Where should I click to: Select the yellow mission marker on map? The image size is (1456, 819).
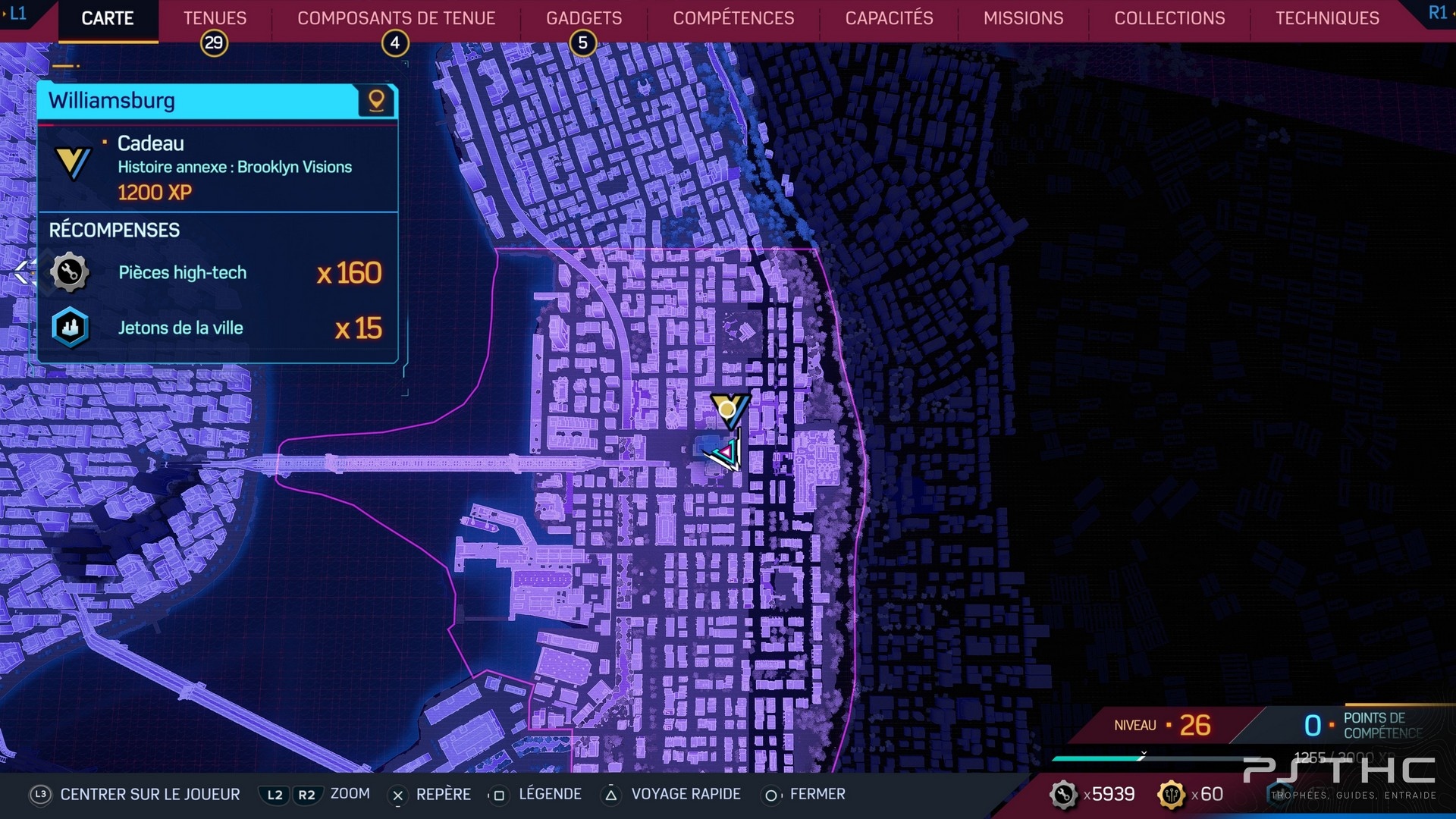[729, 410]
